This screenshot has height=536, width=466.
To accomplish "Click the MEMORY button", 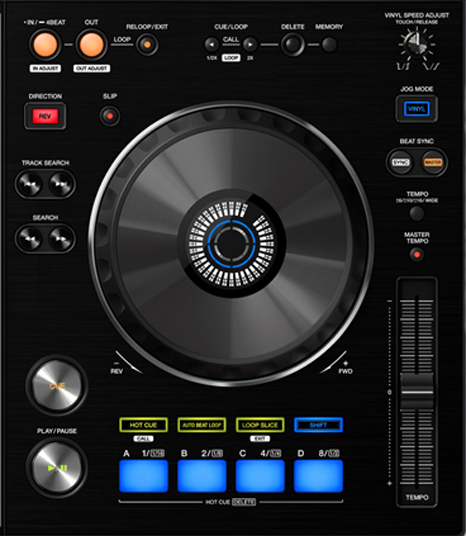I will point(329,44).
